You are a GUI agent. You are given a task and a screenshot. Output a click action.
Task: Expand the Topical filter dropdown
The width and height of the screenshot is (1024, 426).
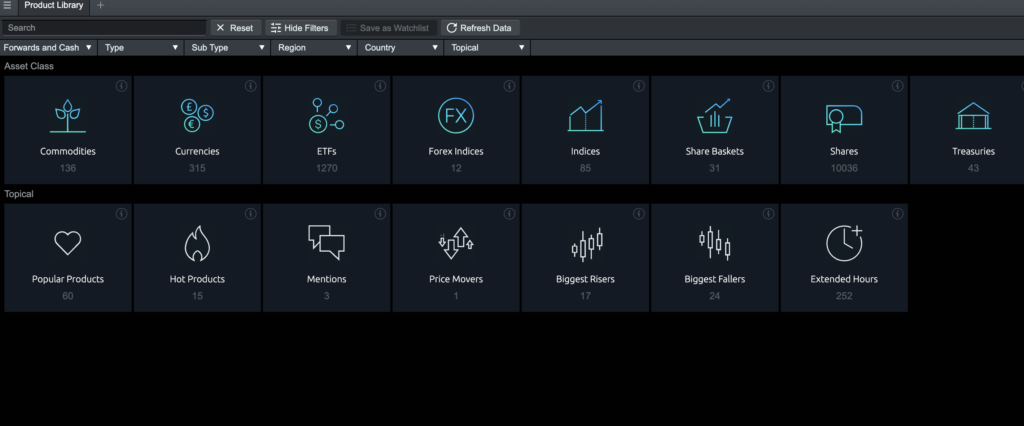pos(487,47)
